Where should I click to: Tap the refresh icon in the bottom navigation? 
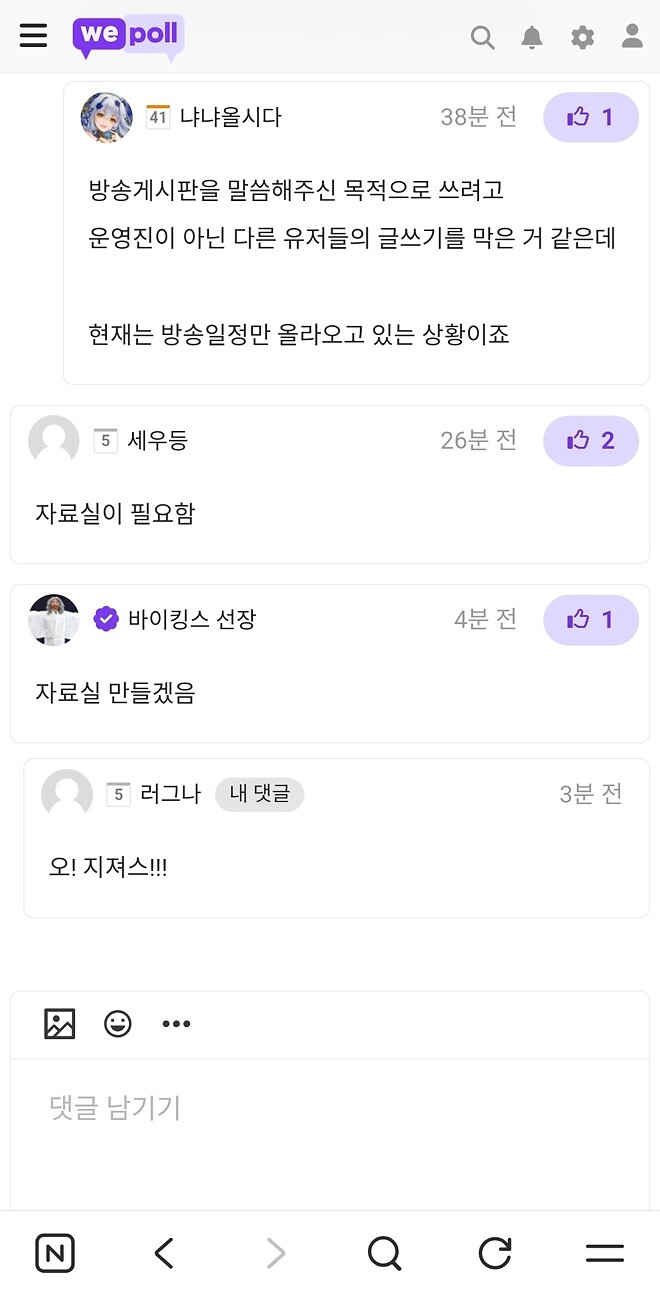pos(494,1252)
